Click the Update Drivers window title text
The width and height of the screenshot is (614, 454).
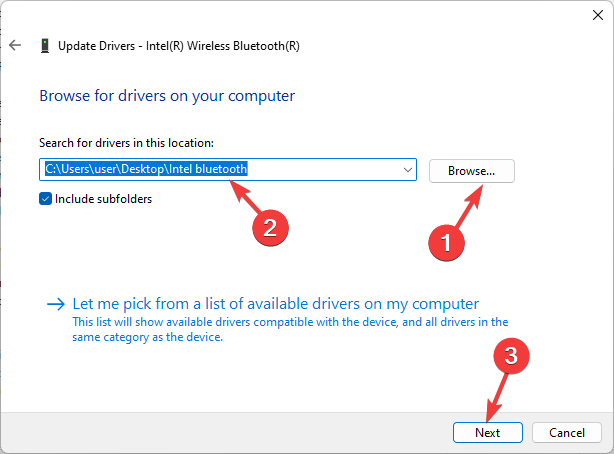(179, 46)
